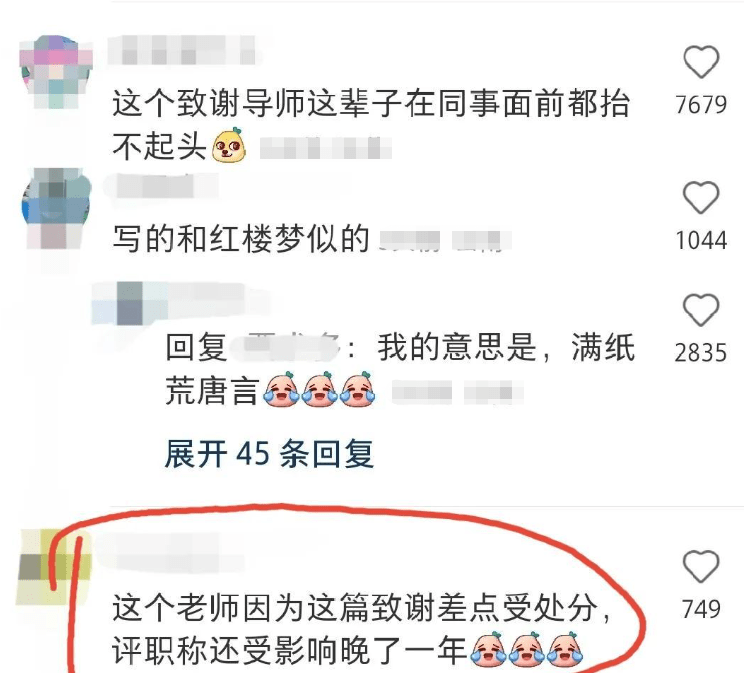Tap the blurred username after 回复
Viewport: 744px width, 673px height.
tap(285, 347)
